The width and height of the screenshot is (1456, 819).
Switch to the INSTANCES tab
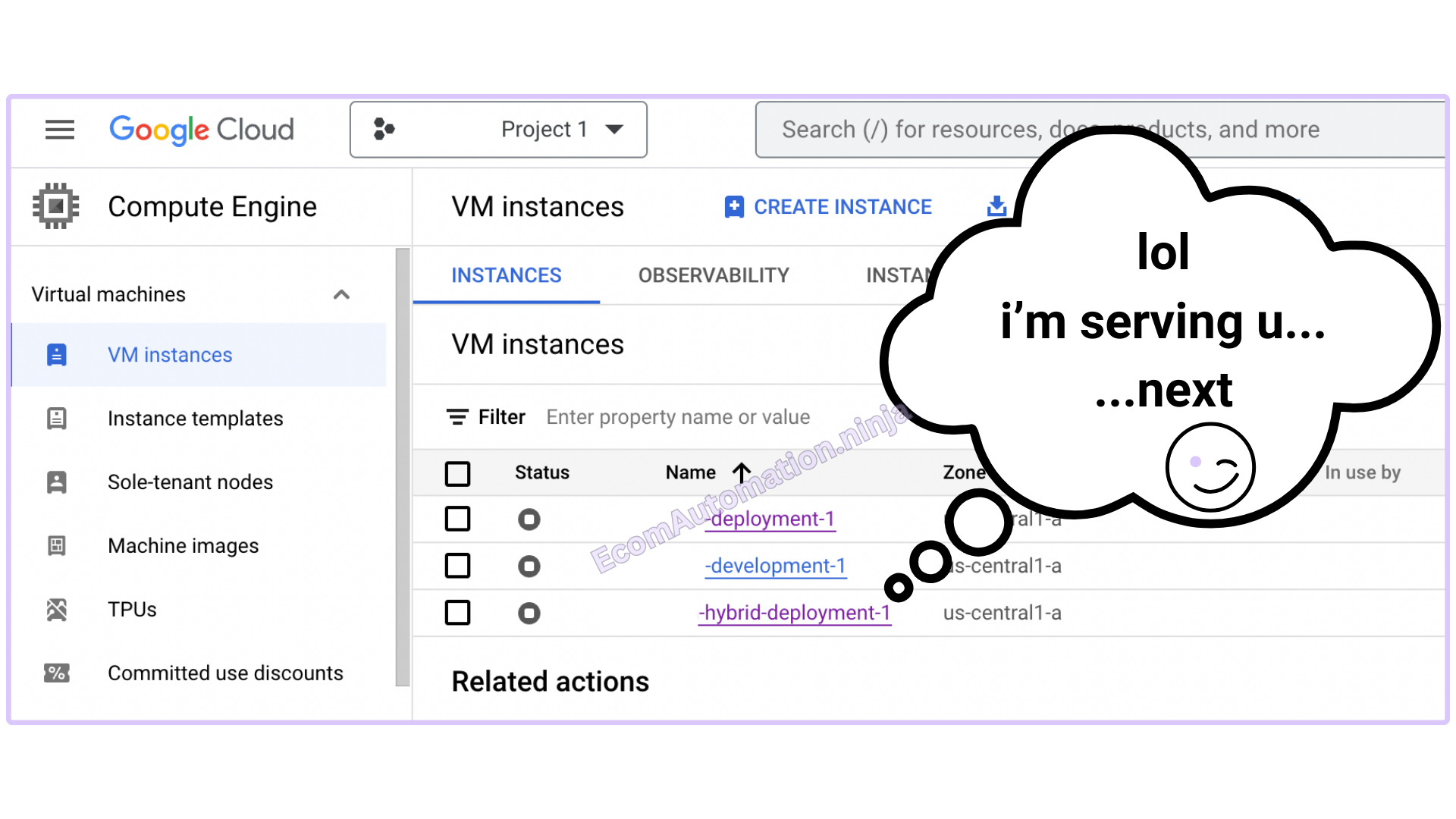click(507, 275)
